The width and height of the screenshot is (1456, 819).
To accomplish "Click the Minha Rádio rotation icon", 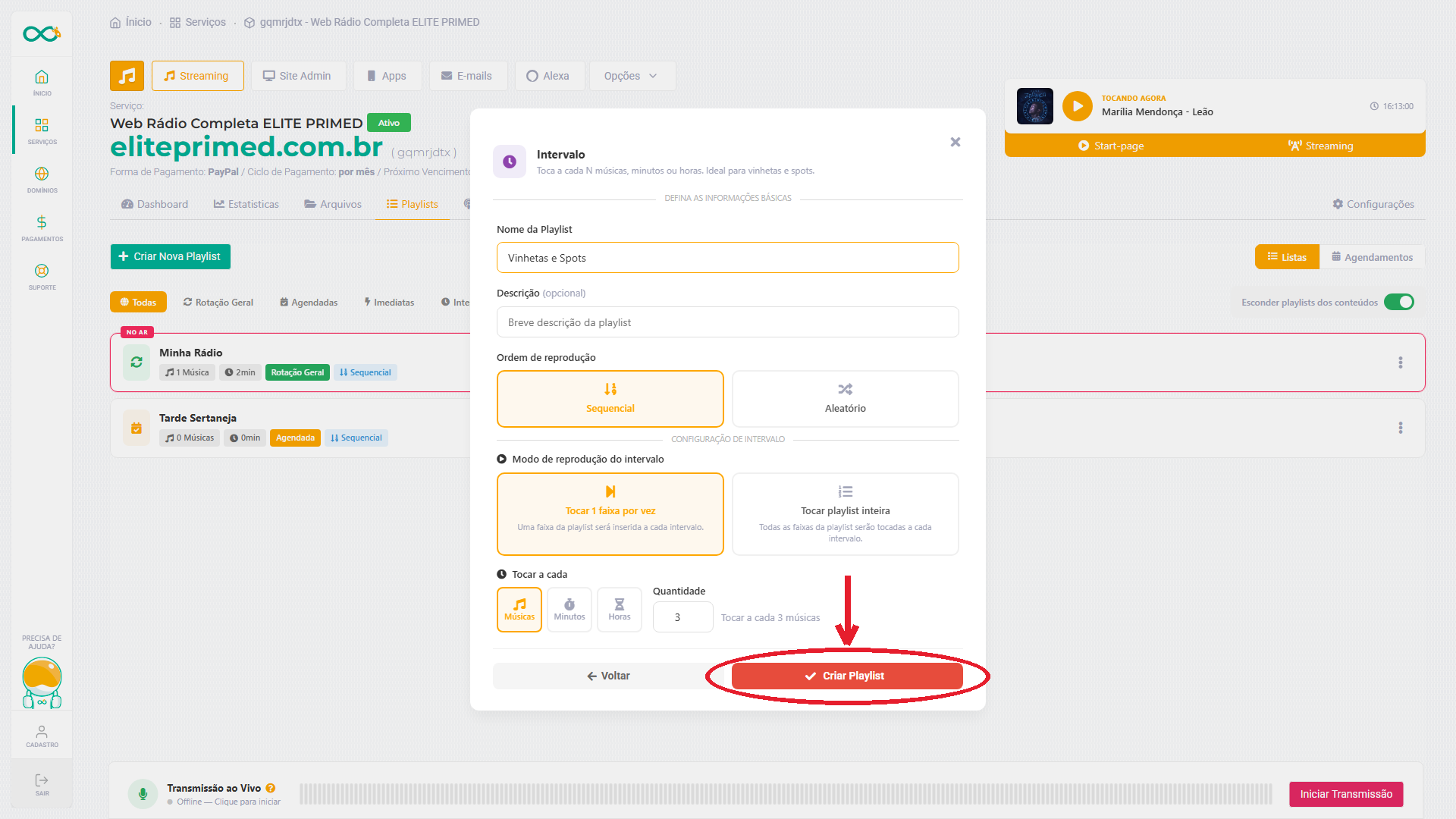I will coord(136,362).
